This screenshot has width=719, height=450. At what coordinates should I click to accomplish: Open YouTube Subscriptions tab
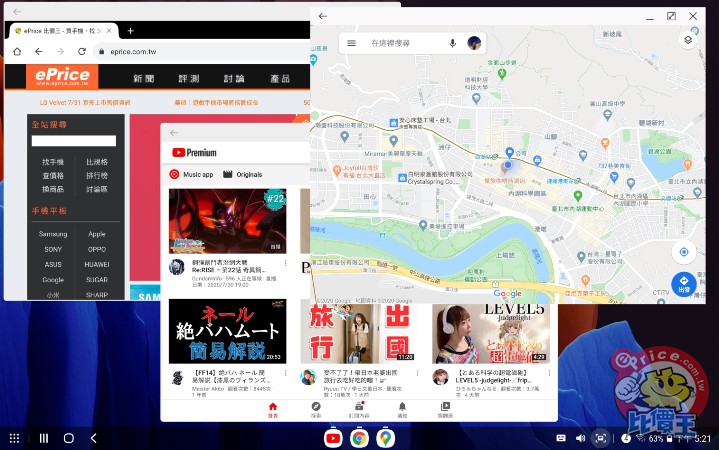(x=359, y=410)
